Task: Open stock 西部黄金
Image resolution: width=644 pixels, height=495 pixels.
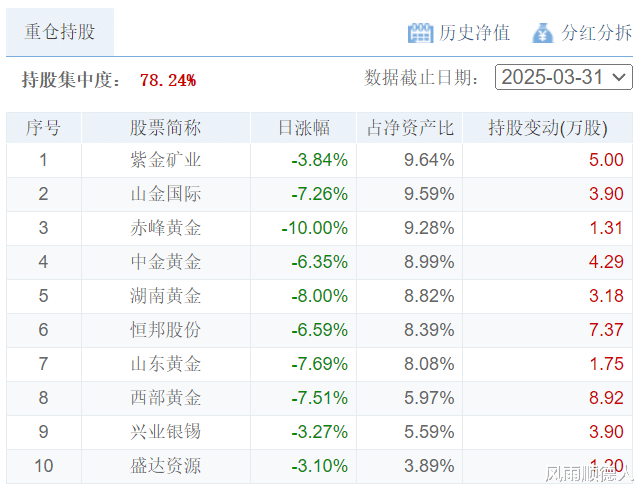Action: point(166,398)
